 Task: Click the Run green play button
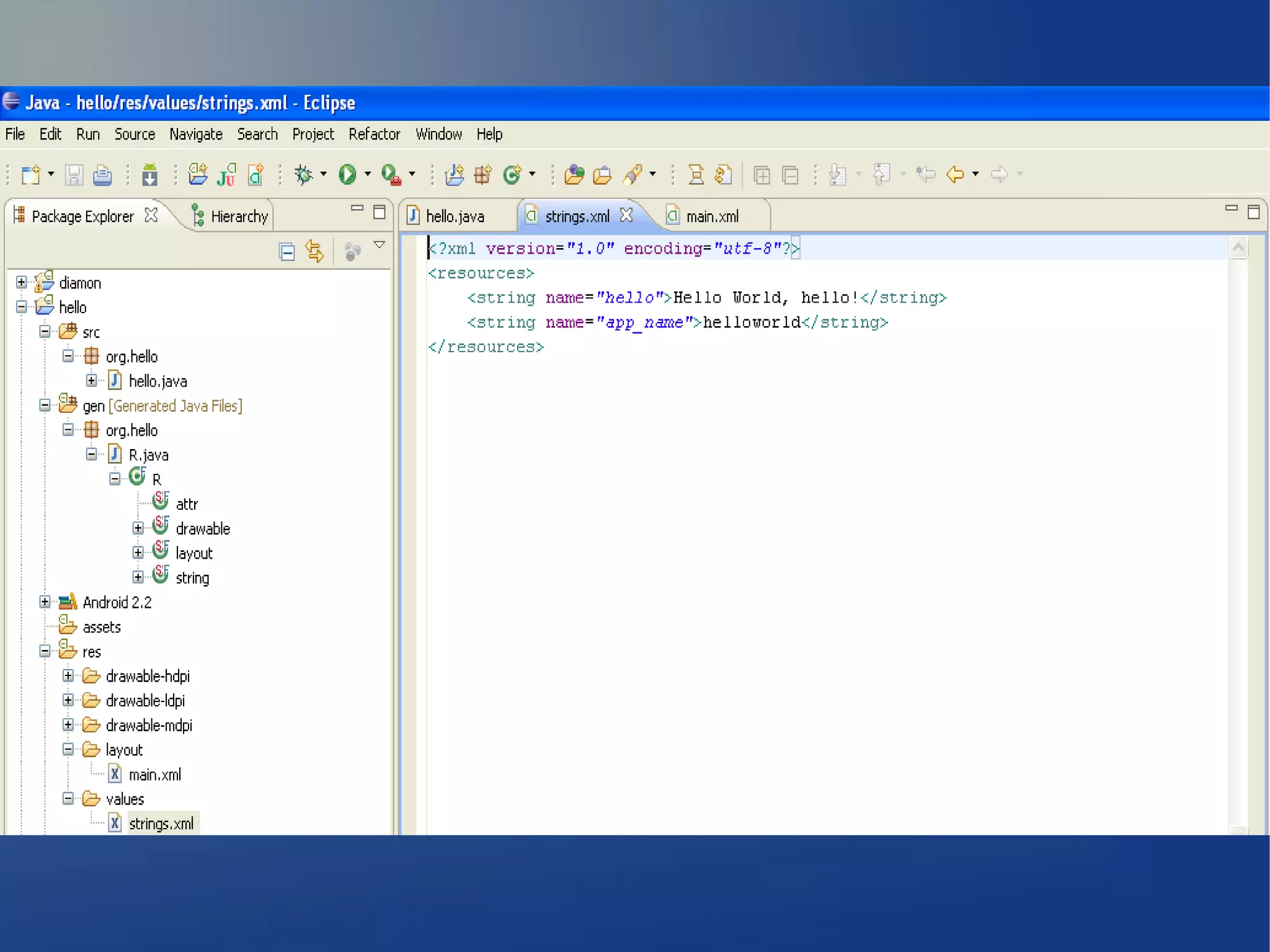347,175
